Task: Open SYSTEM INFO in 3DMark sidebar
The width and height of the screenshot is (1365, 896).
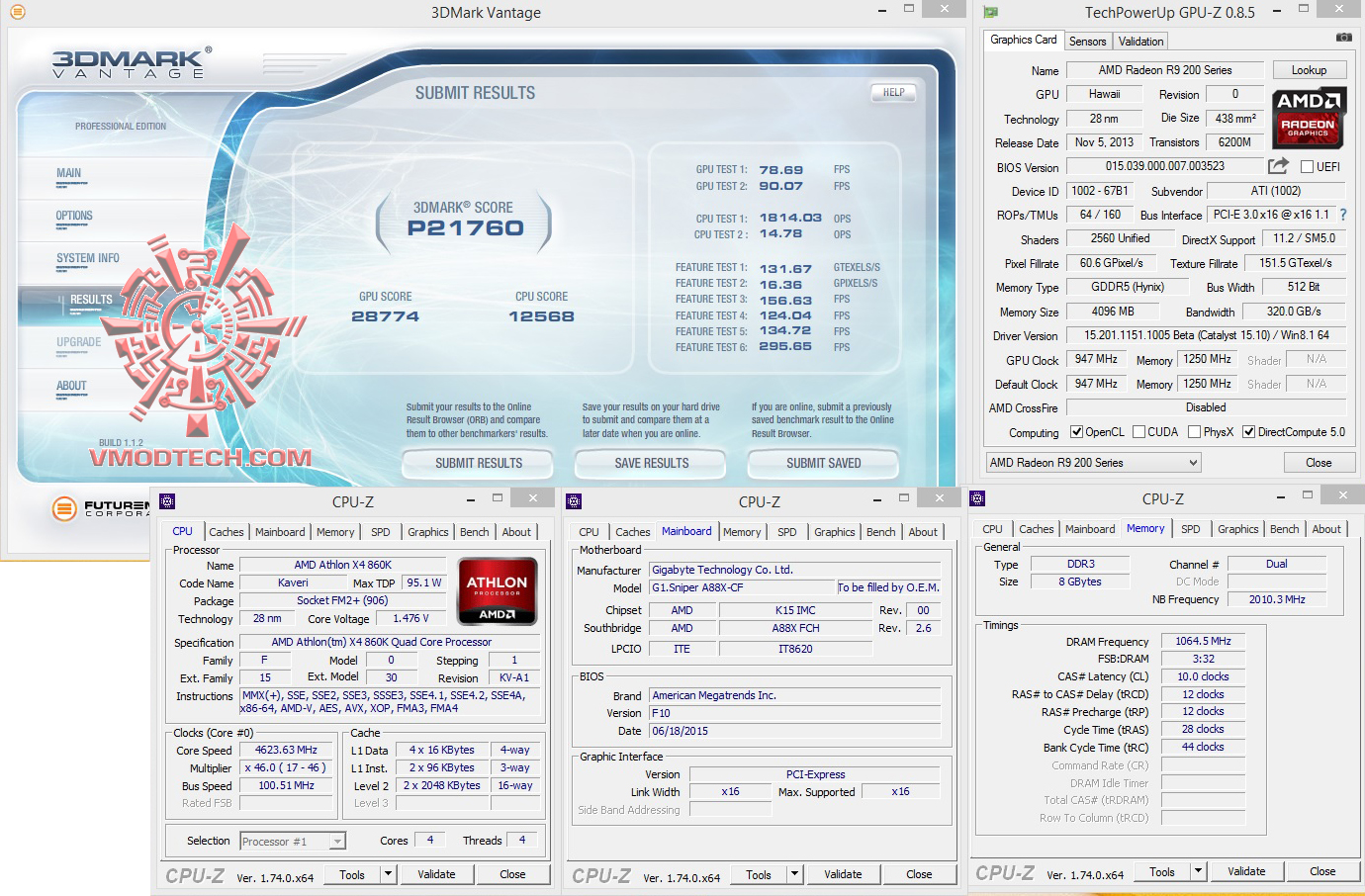Action: [87, 258]
